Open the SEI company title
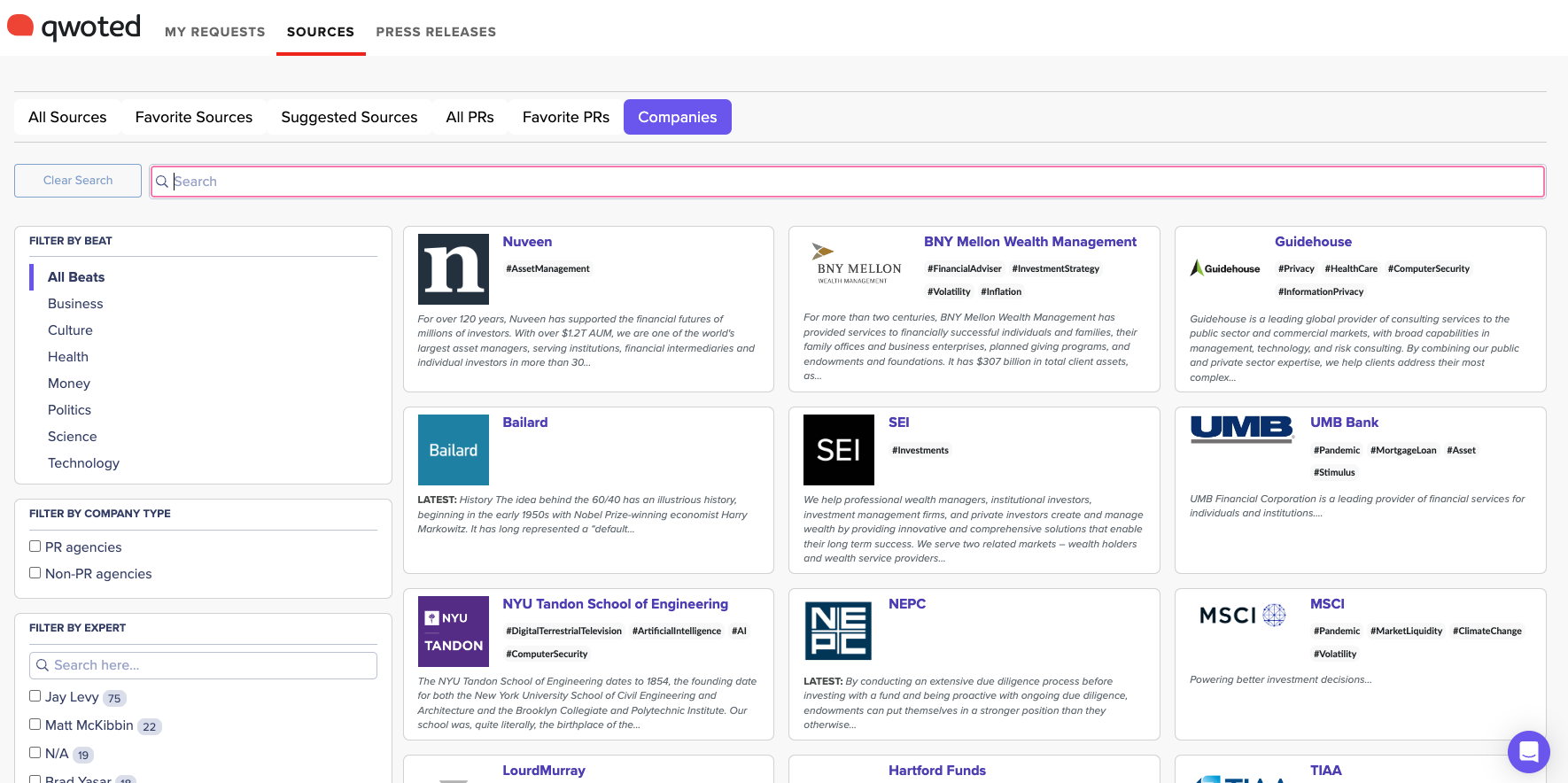Image resolution: width=1568 pixels, height=783 pixels. coord(899,423)
